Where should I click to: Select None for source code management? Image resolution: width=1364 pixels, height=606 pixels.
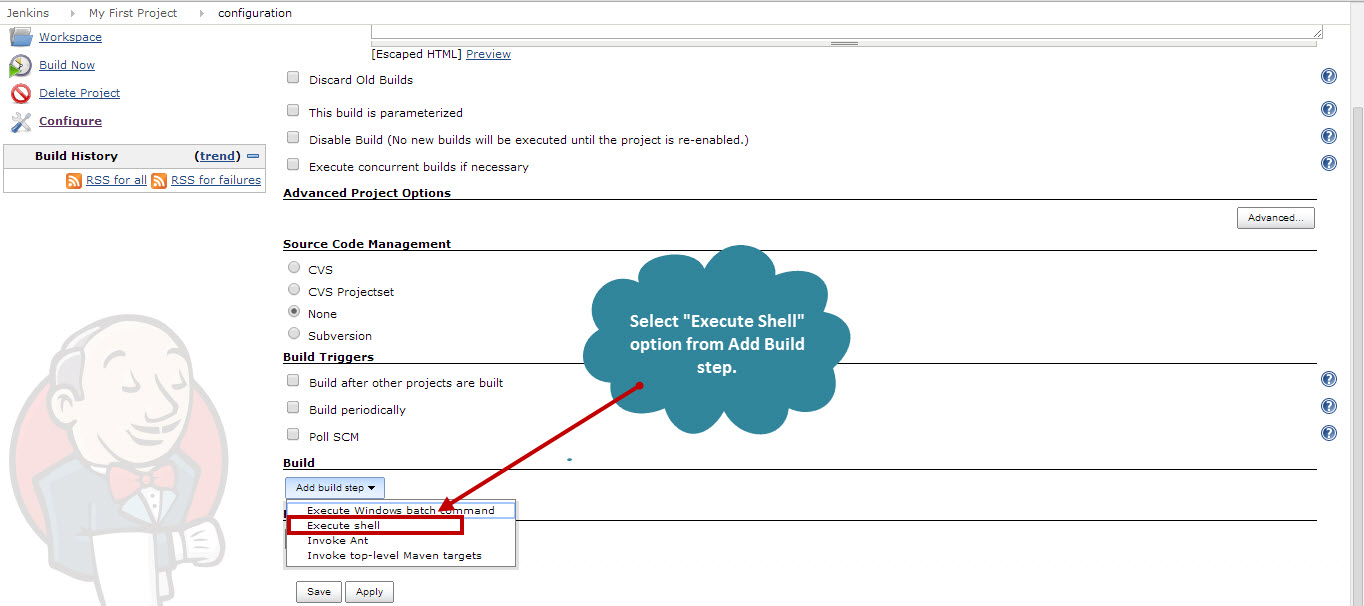click(294, 311)
